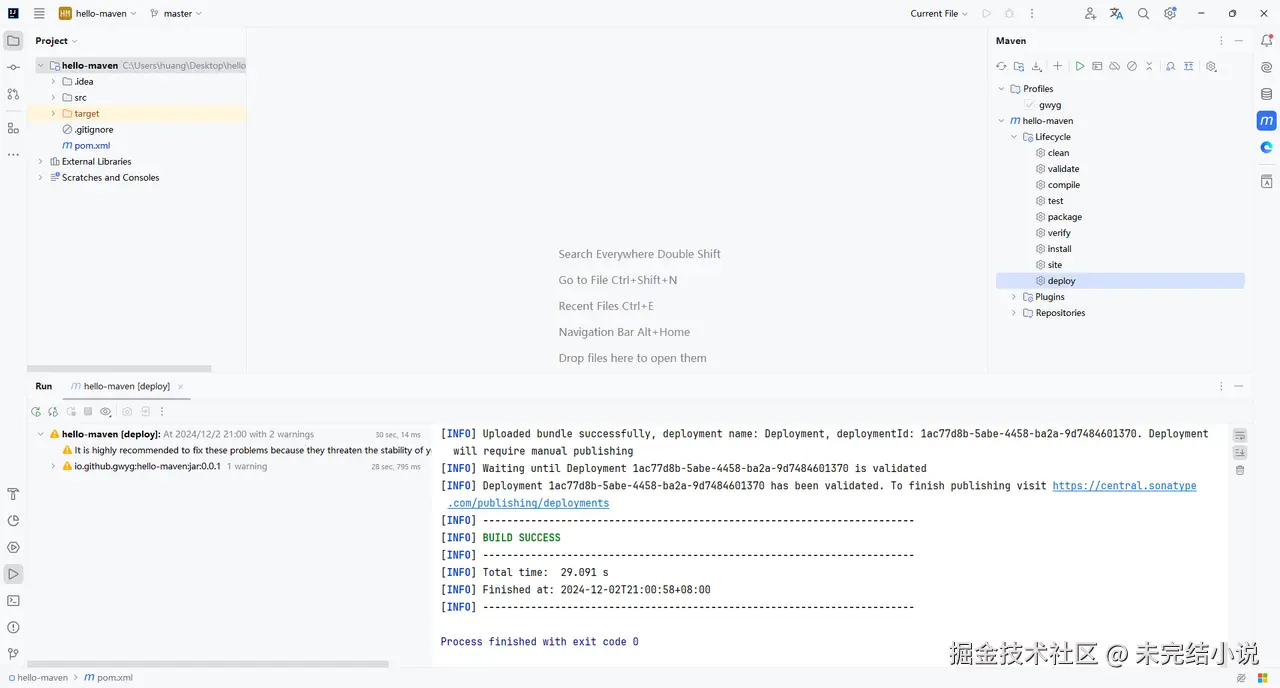Toggle eye view options in Run toolbar
The width and height of the screenshot is (1280, 688).
[x=105, y=411]
